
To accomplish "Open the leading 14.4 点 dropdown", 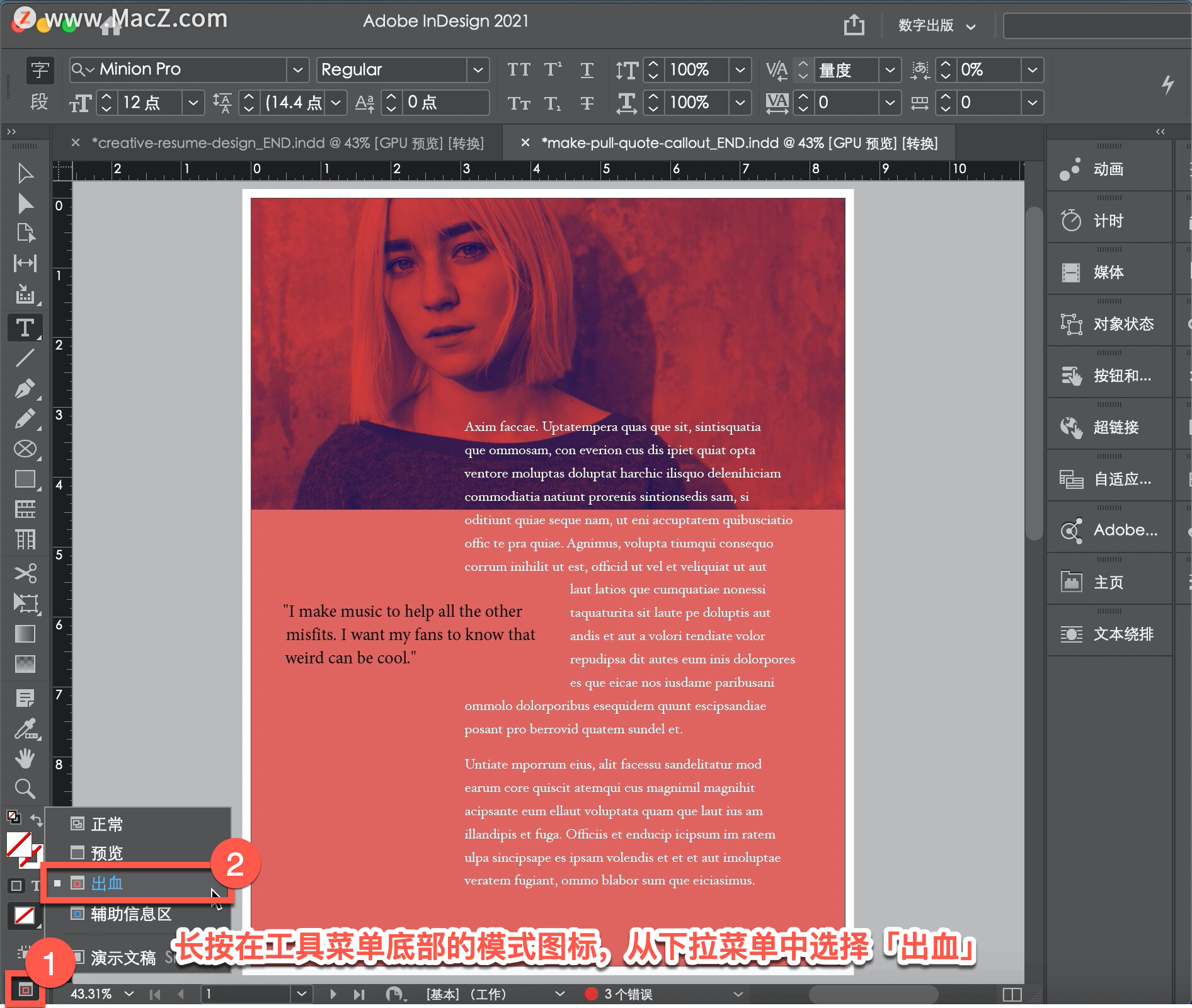I will 336,102.
